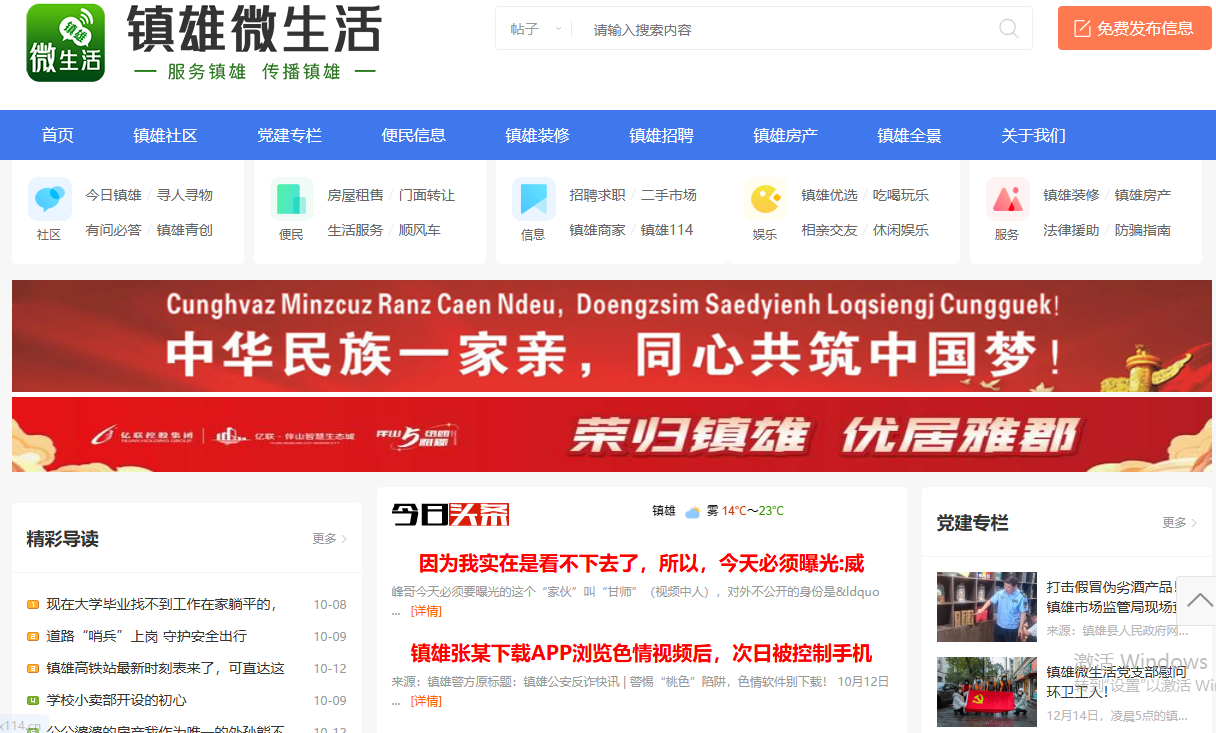Viewport: 1216px width, 733px height.
Task: Click 详情 under the 镇雄警方 article summary
Action: click(x=426, y=701)
